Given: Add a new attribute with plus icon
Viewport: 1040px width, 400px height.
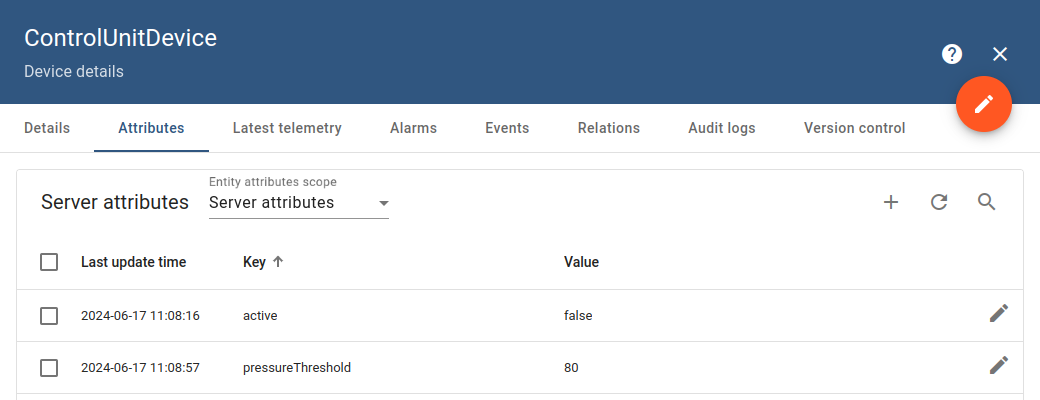Looking at the screenshot, I should tap(891, 202).
